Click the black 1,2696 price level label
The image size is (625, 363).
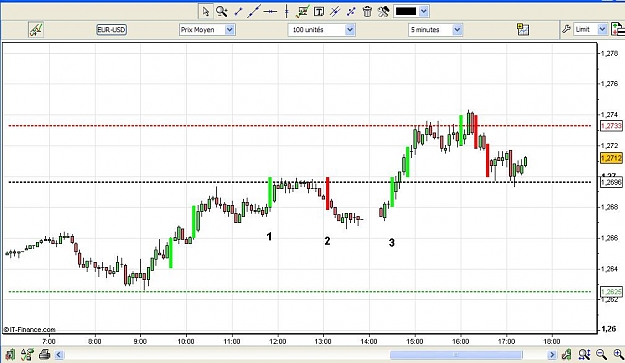click(611, 182)
